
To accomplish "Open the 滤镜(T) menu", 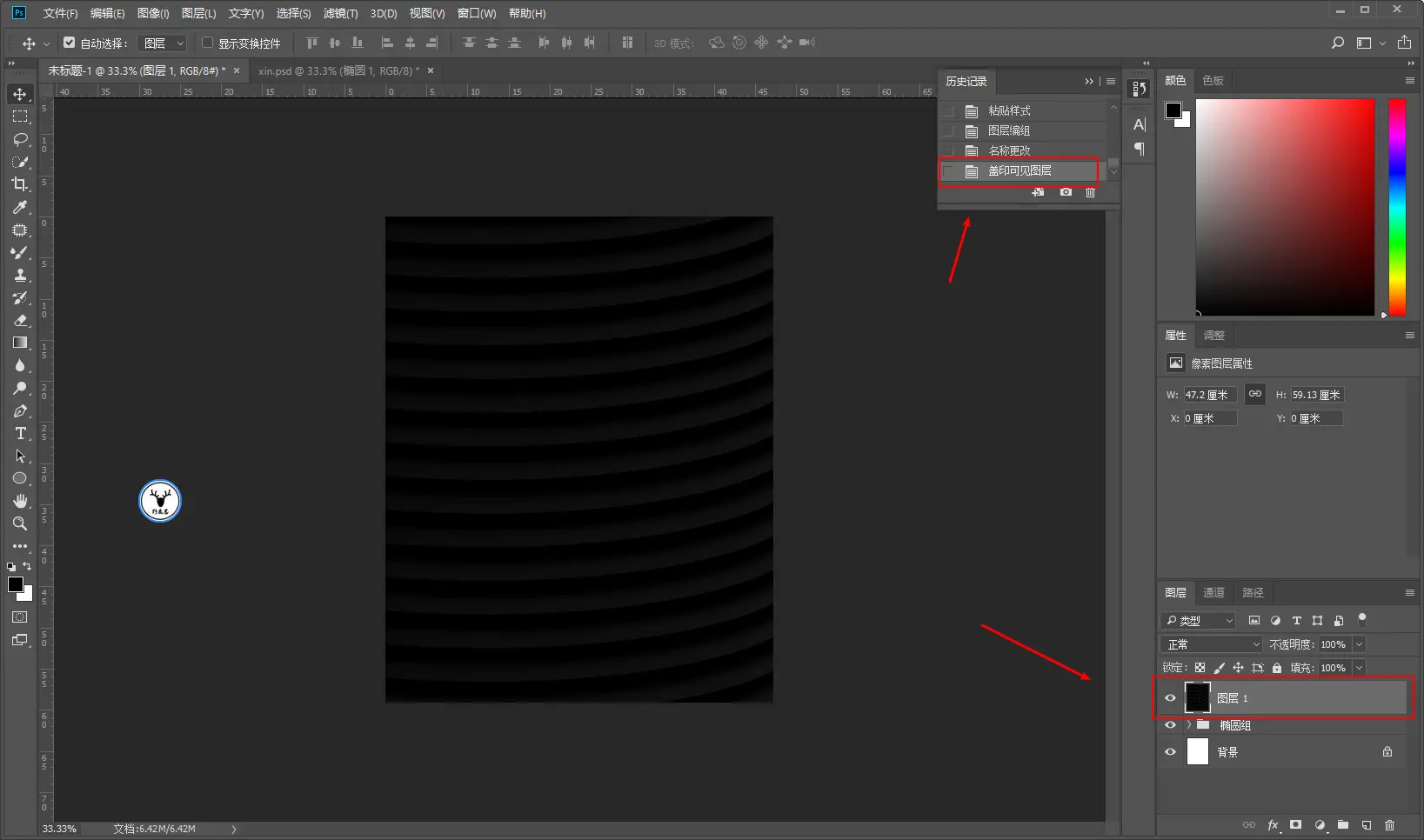I will [x=340, y=13].
